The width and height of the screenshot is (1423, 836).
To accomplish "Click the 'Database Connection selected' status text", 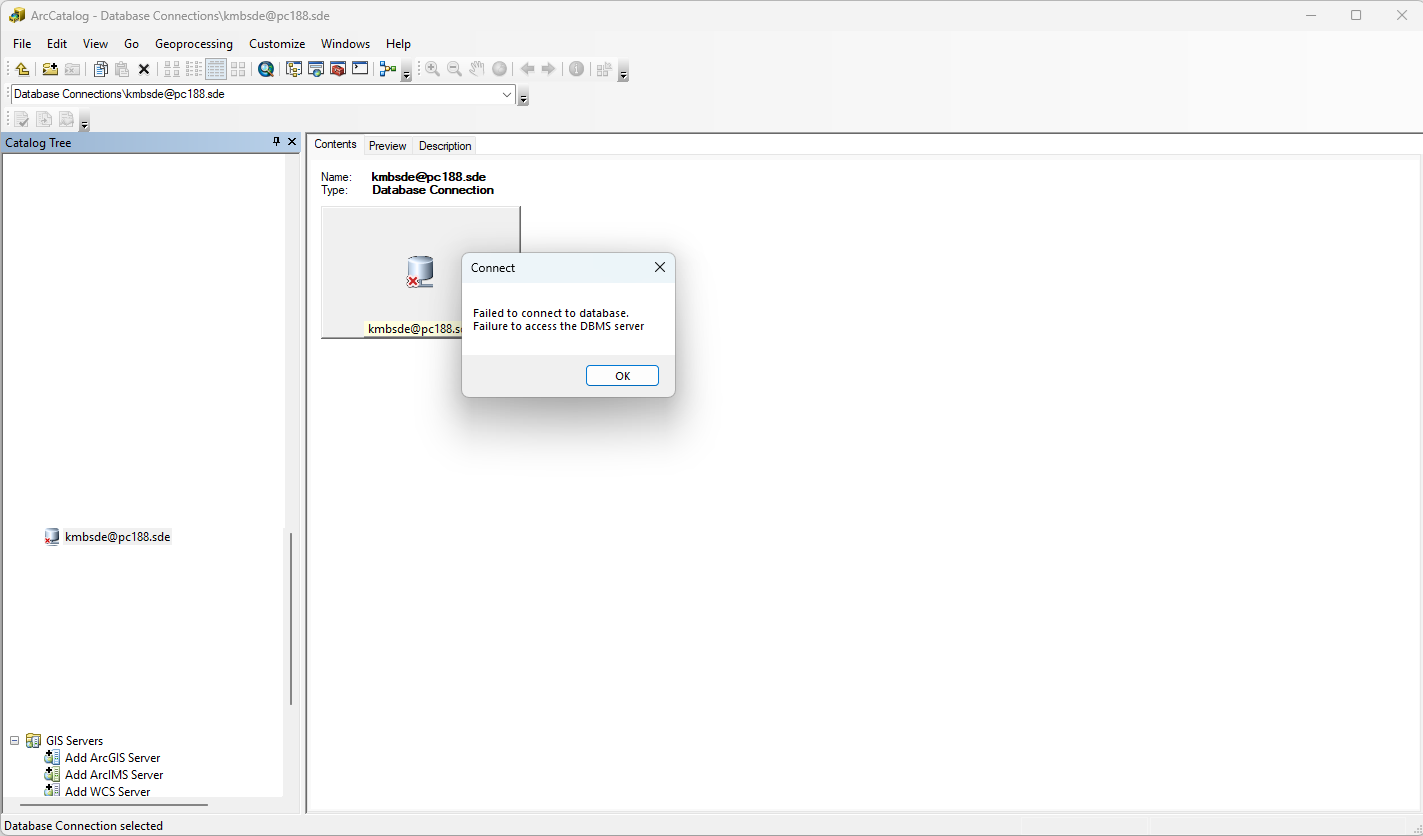I will [84, 826].
